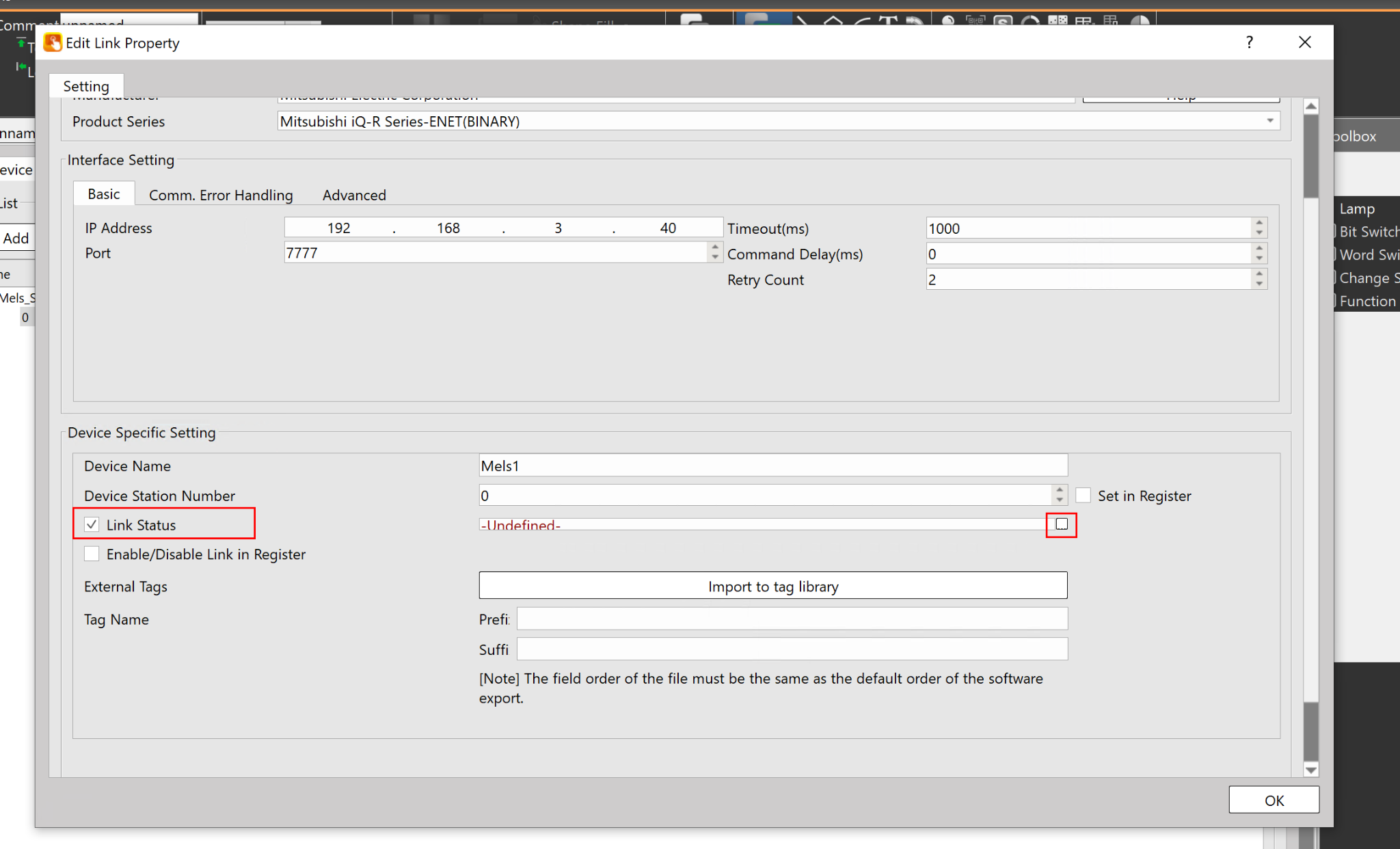Increase the Timeout(ms) value with up arrow
The image size is (1400, 849).
pos(1259,223)
